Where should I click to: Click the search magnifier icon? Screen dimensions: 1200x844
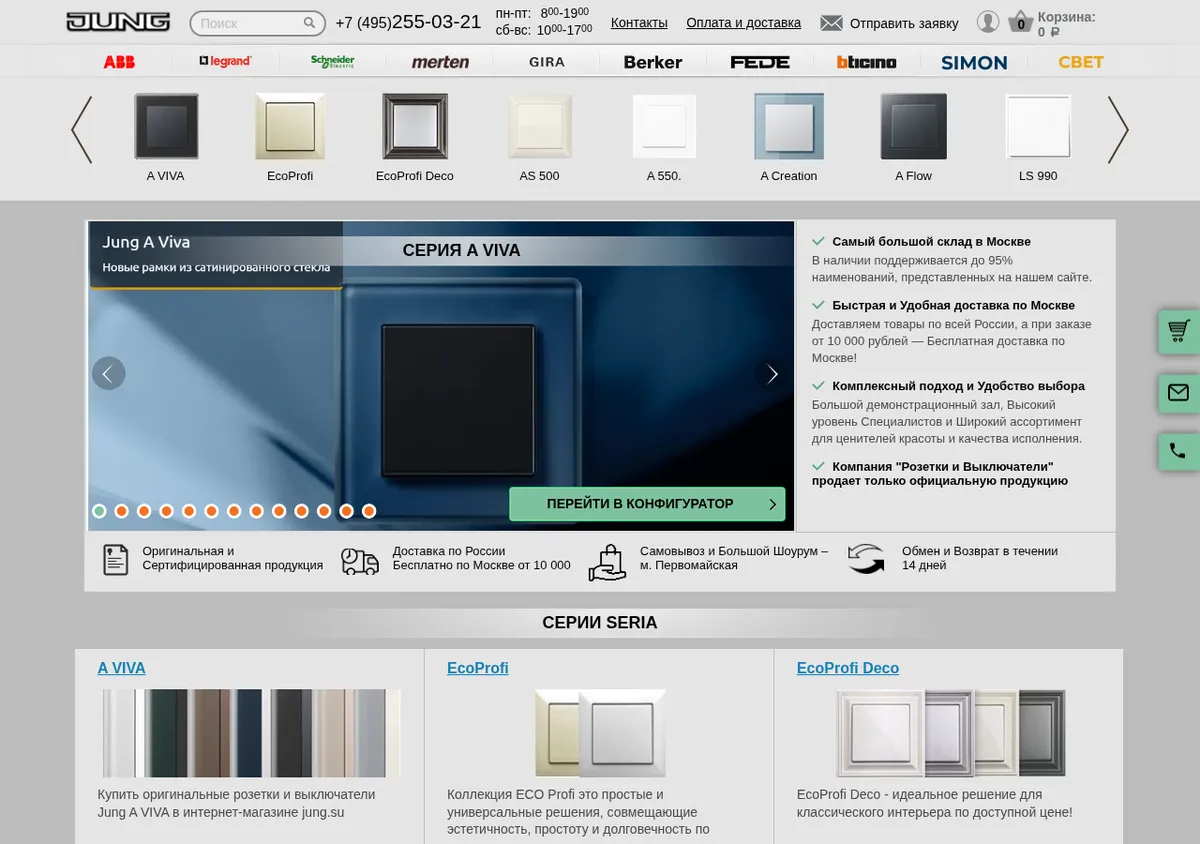point(310,23)
